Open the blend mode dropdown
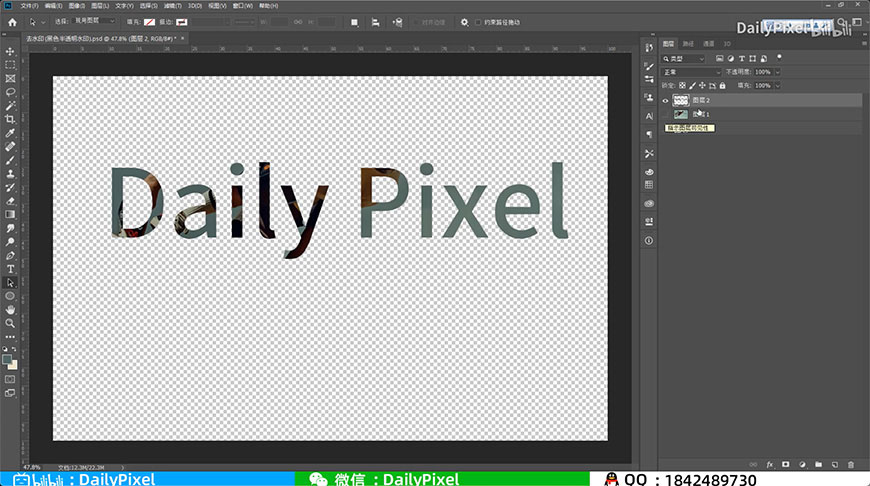This screenshot has width=870, height=486. 691,72
